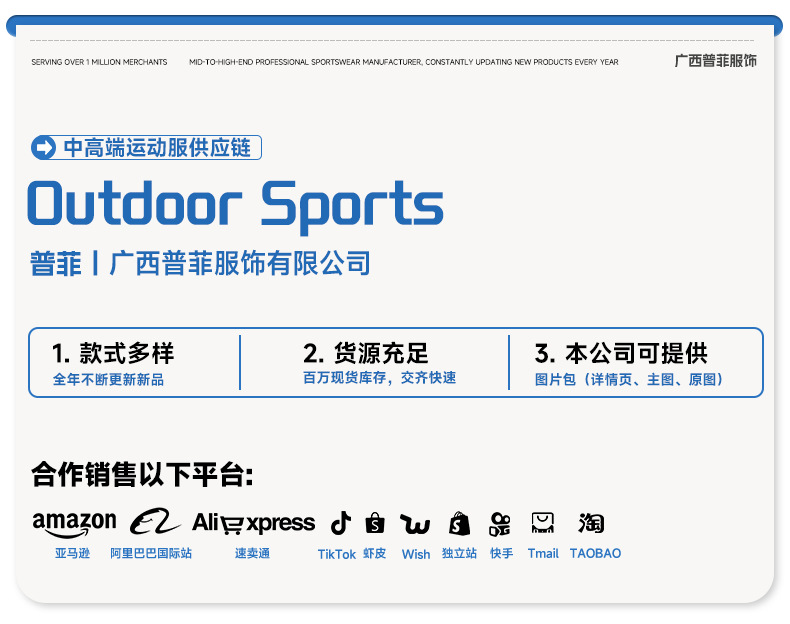Click the 独立站 label
The width and height of the screenshot is (790, 624).
coord(459,553)
